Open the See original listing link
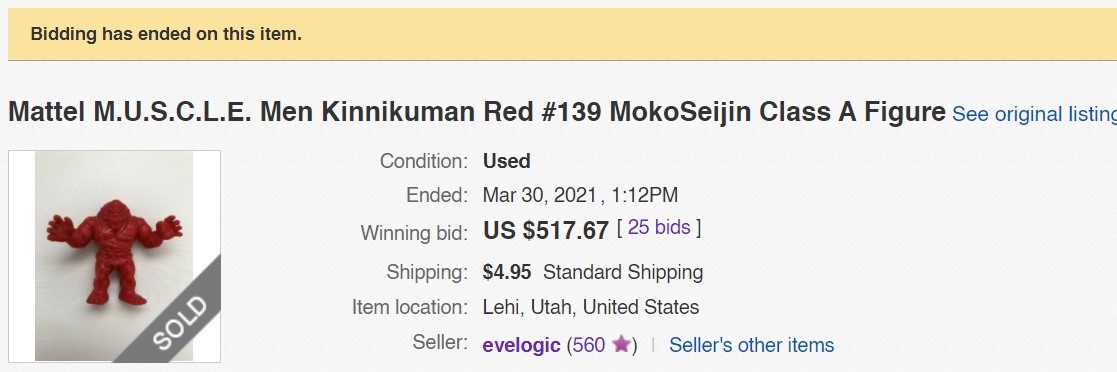The height and width of the screenshot is (372, 1117). (x=1034, y=114)
